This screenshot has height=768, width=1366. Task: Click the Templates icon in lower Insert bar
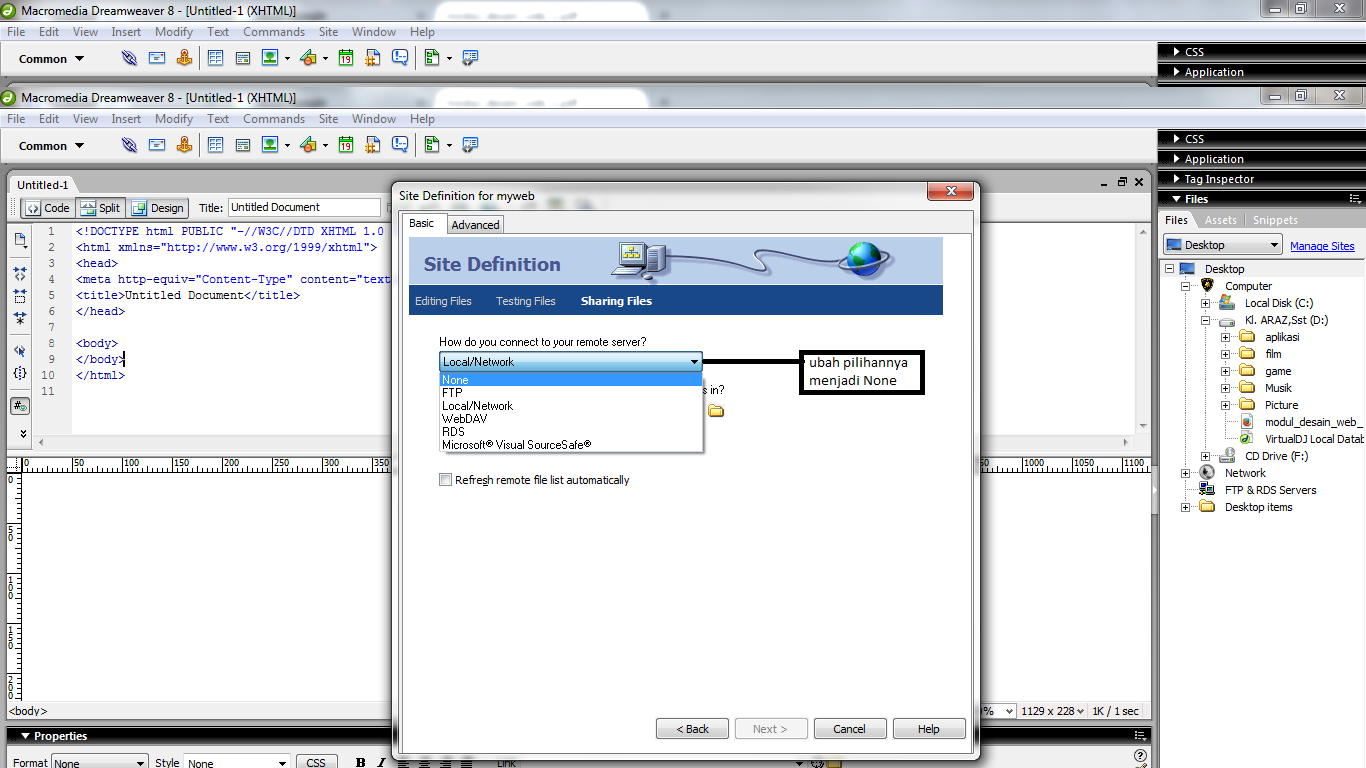click(432, 145)
